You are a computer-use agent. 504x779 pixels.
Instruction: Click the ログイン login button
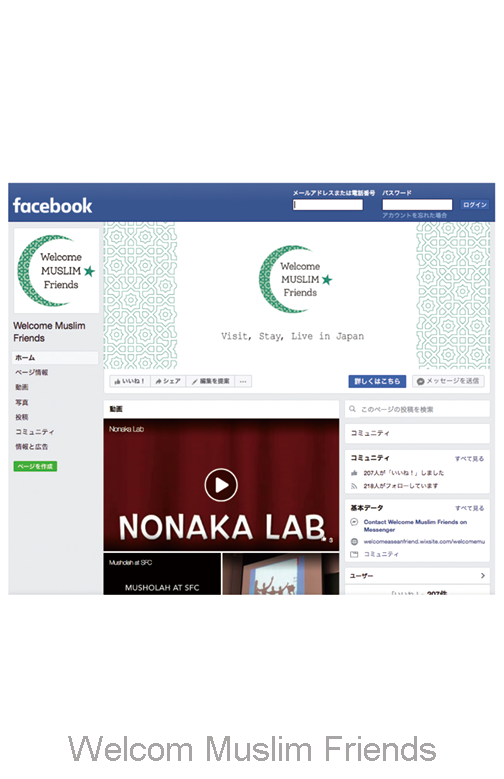pyautogui.click(x=474, y=205)
